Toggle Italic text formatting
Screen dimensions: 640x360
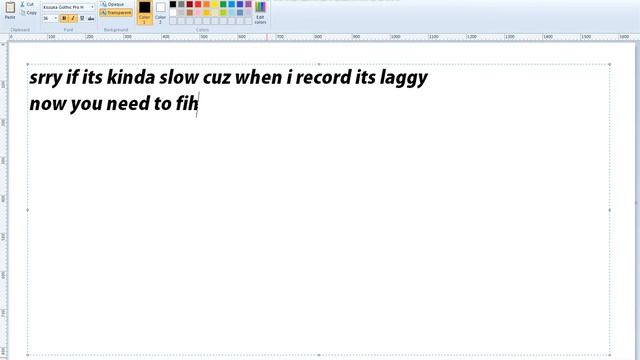73,18
